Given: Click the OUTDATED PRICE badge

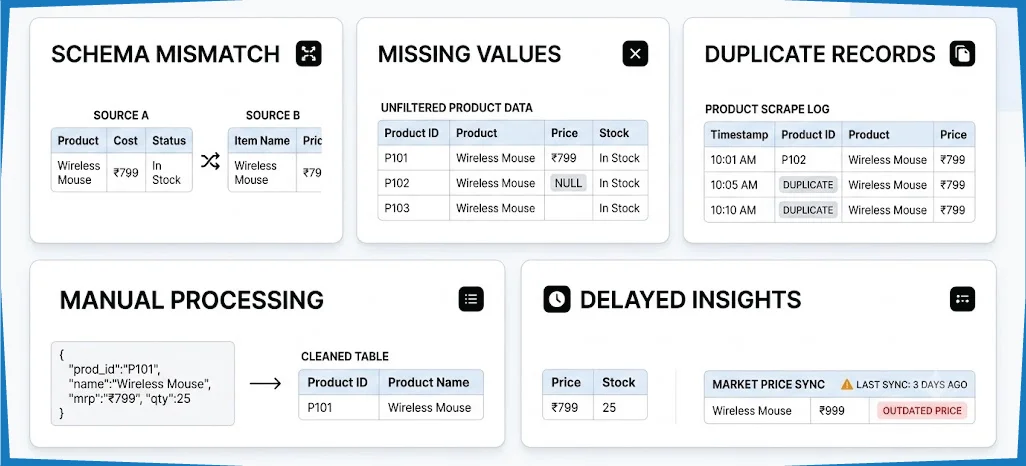Looking at the screenshot, I should point(922,411).
